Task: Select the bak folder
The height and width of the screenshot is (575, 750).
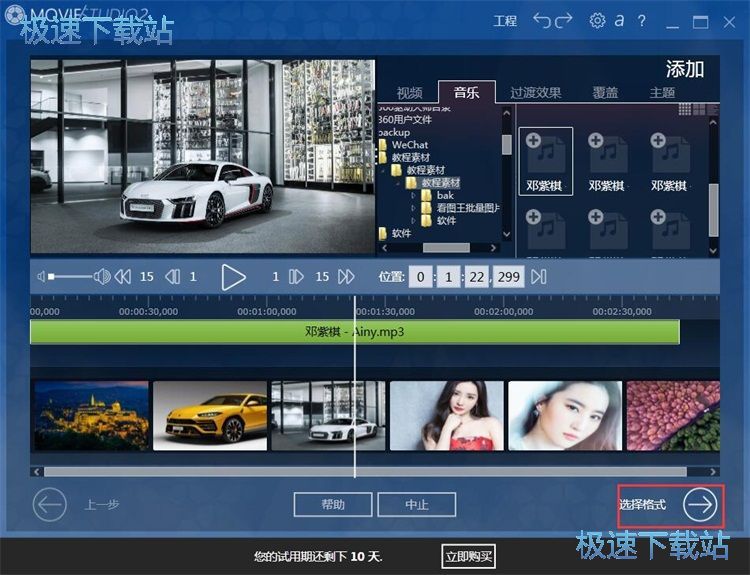Action: click(445, 195)
